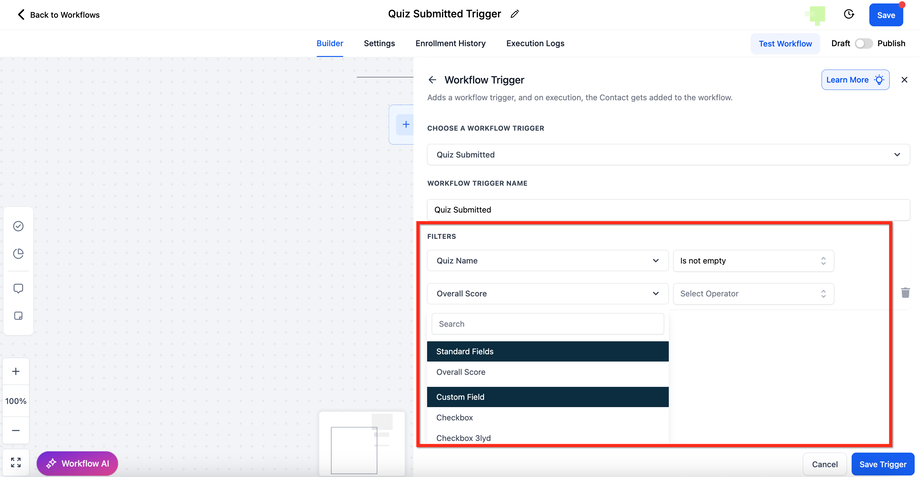The height and width of the screenshot is (477, 920).
Task: Click the checkmark circle sidebar icon
Action: (x=18, y=226)
